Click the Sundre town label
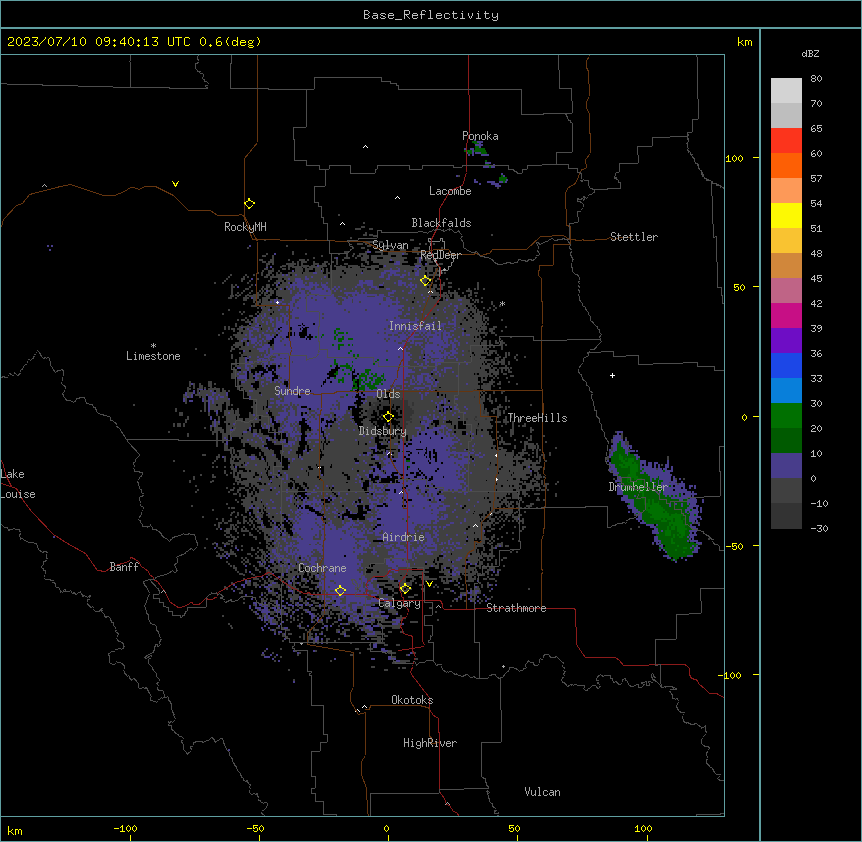This screenshot has height=842, width=862. click(292, 391)
